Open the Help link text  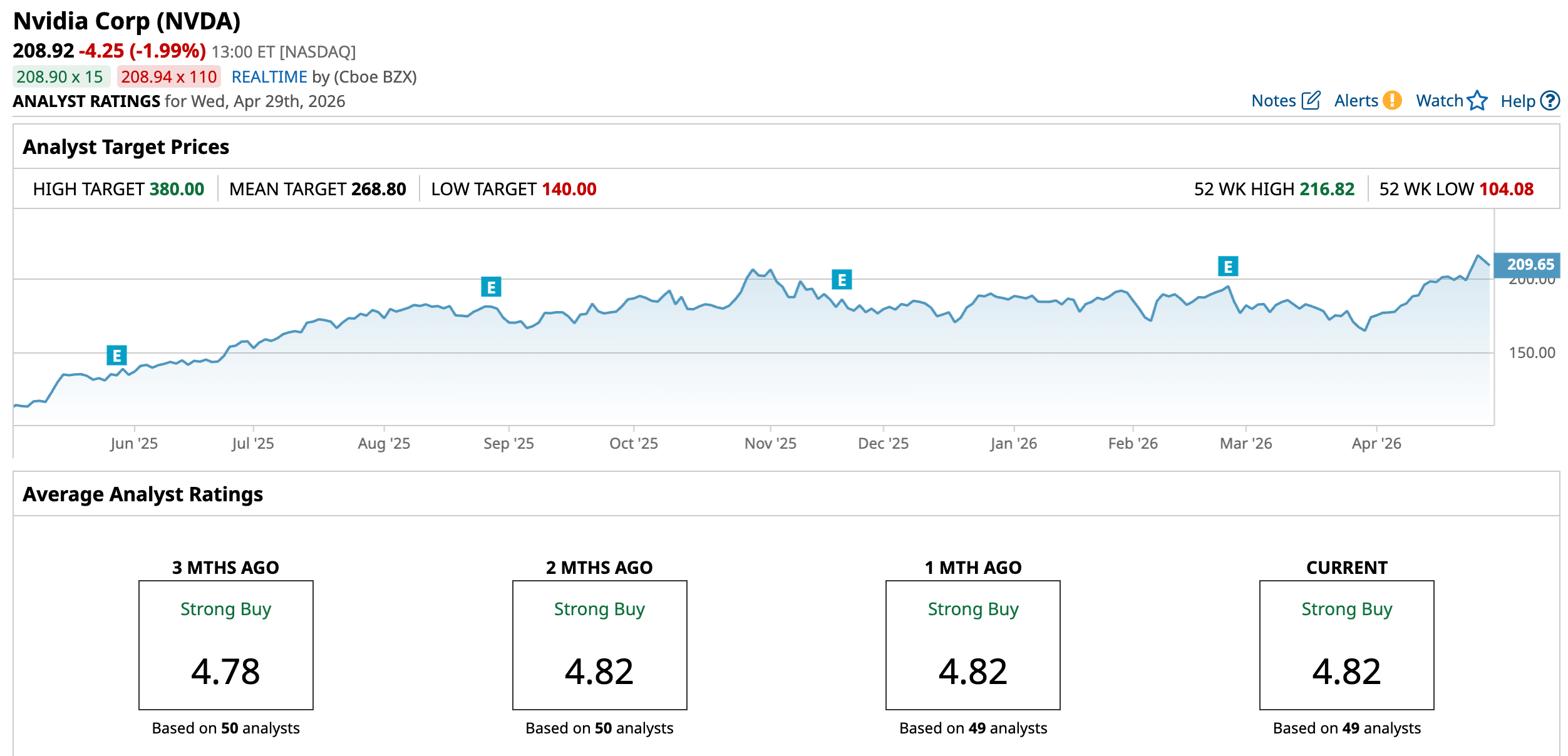tap(1517, 101)
